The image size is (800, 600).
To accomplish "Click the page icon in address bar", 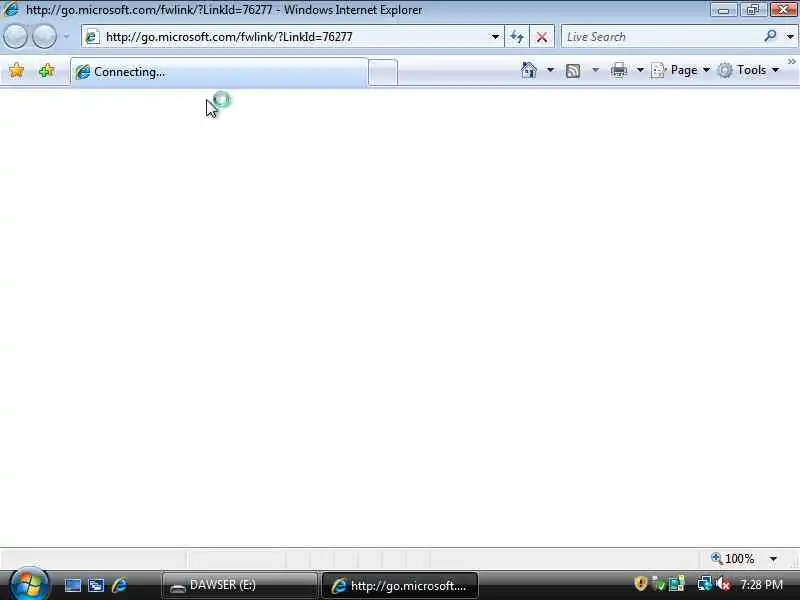I will click(92, 37).
